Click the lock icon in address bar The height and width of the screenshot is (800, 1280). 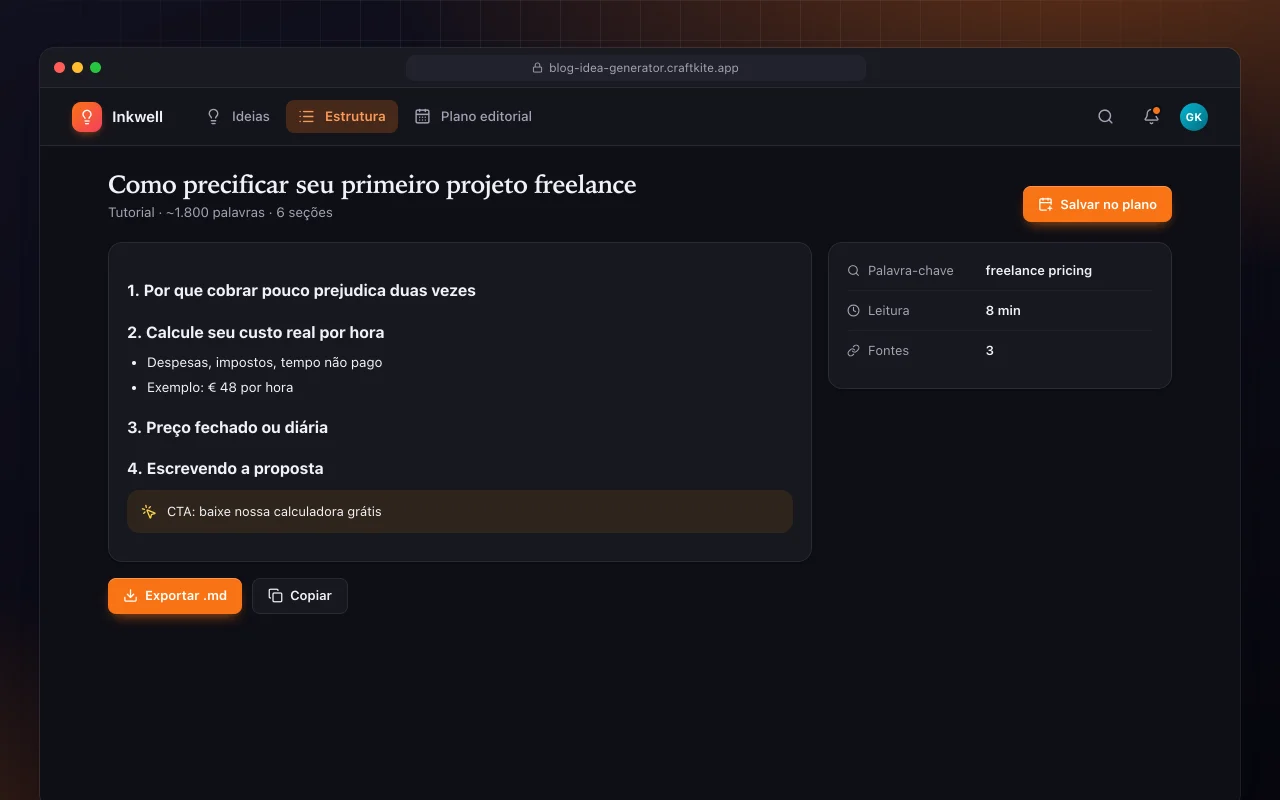point(538,68)
